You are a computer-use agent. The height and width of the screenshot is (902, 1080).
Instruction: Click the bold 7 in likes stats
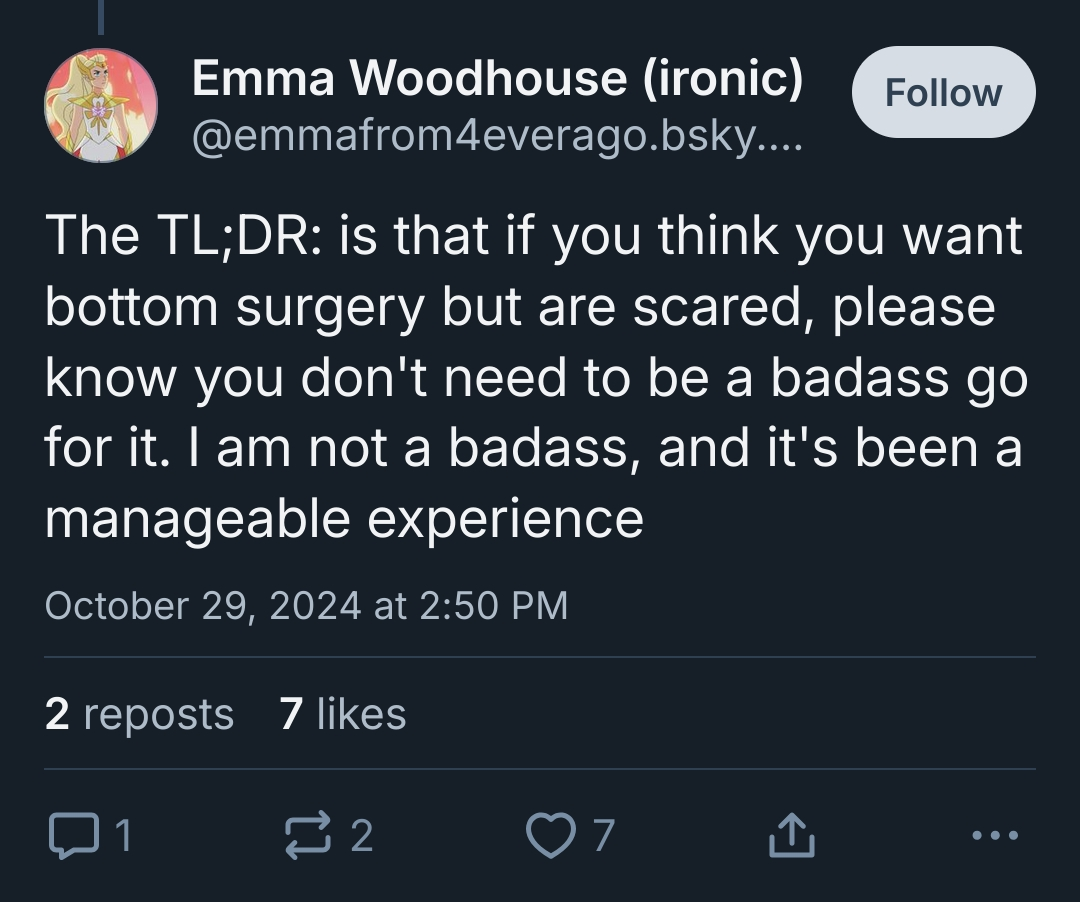coord(291,714)
